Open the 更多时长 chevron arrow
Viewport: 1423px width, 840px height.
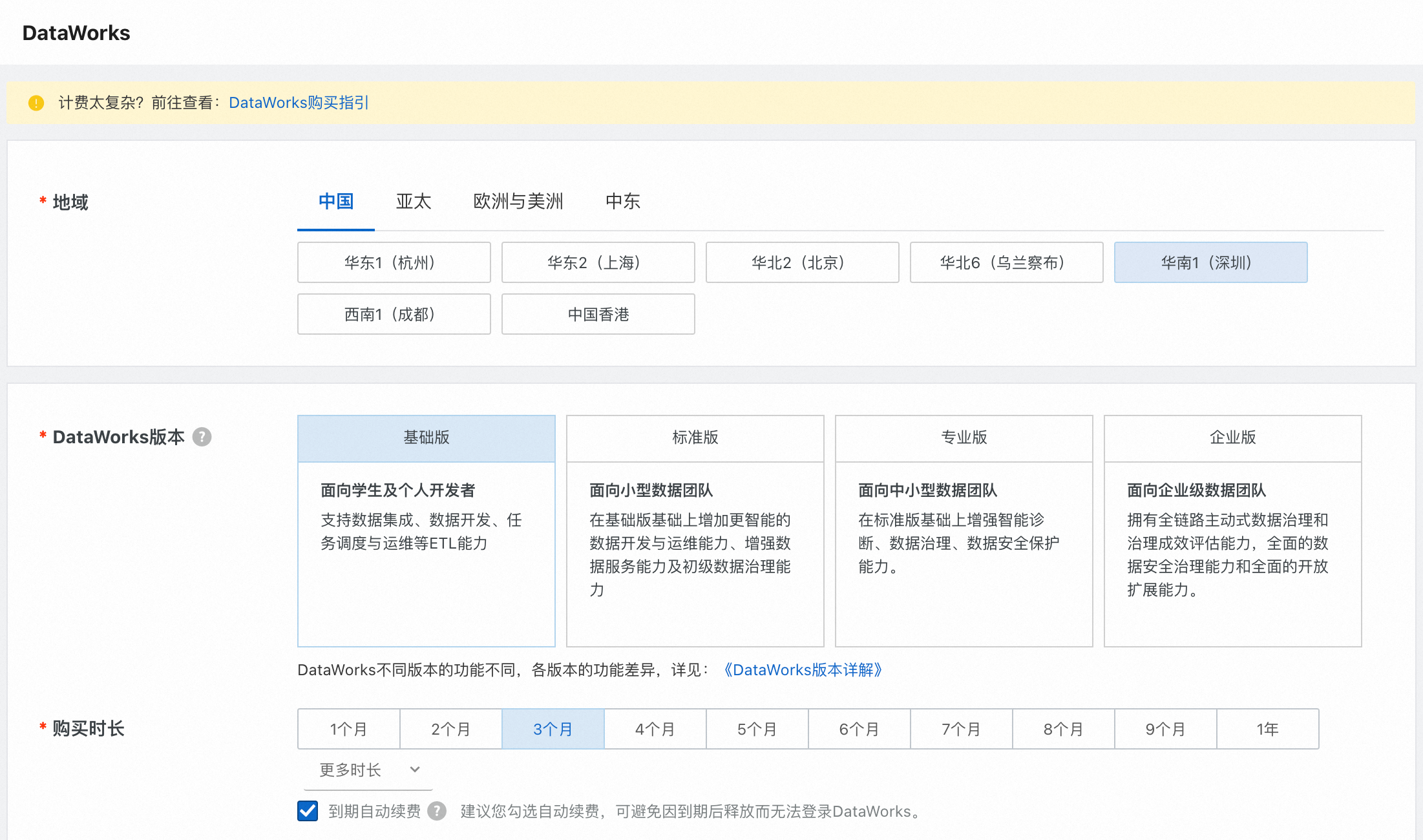tap(414, 770)
